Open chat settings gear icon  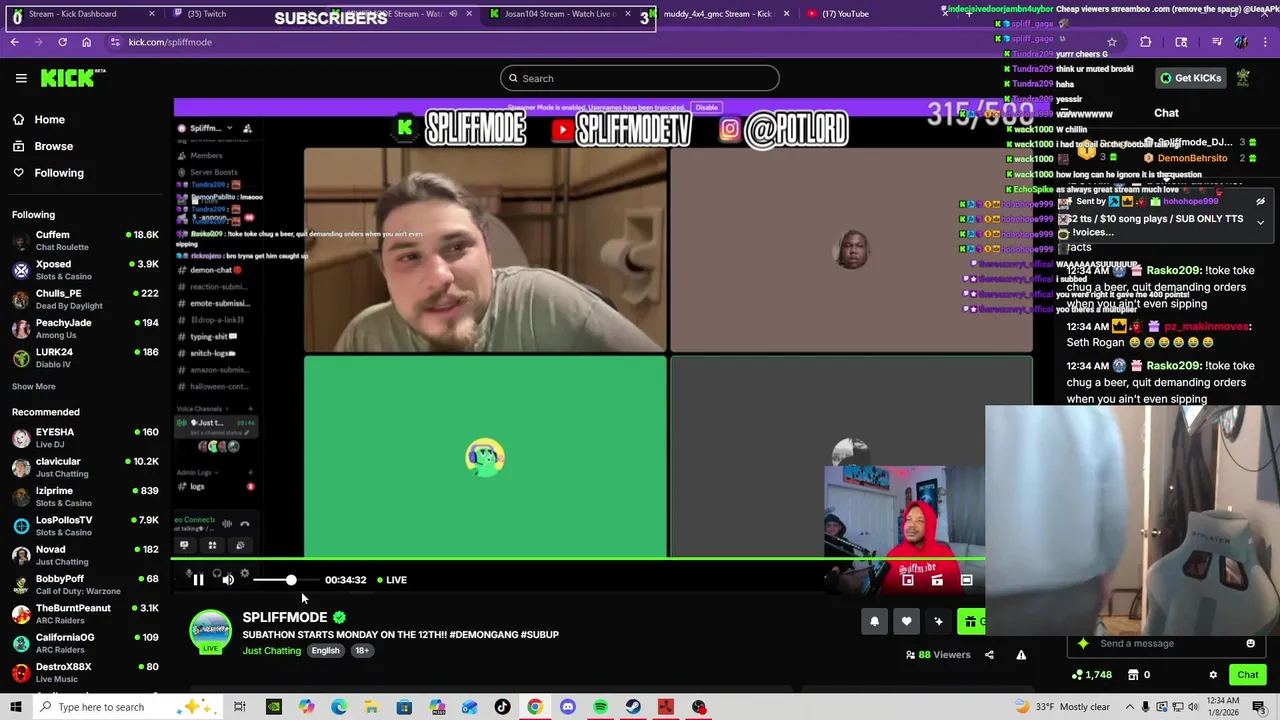1213,675
